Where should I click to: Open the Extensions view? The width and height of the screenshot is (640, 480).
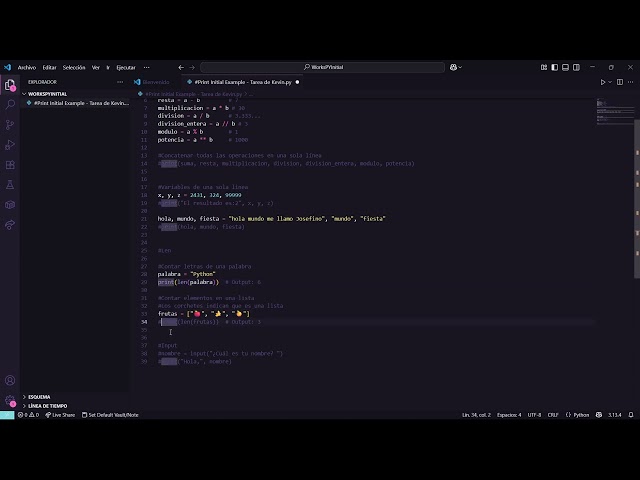(10, 164)
